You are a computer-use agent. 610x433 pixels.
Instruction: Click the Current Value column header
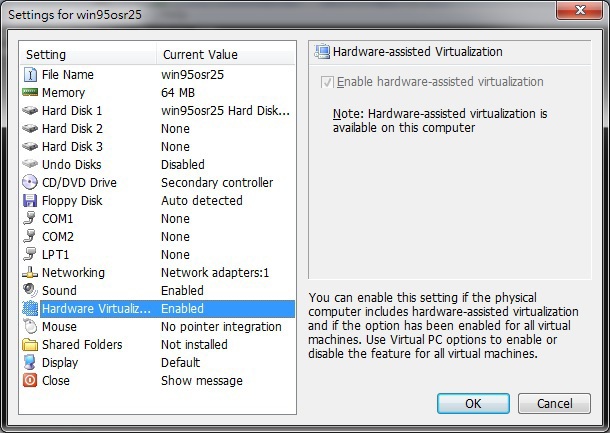pyautogui.click(x=200, y=54)
